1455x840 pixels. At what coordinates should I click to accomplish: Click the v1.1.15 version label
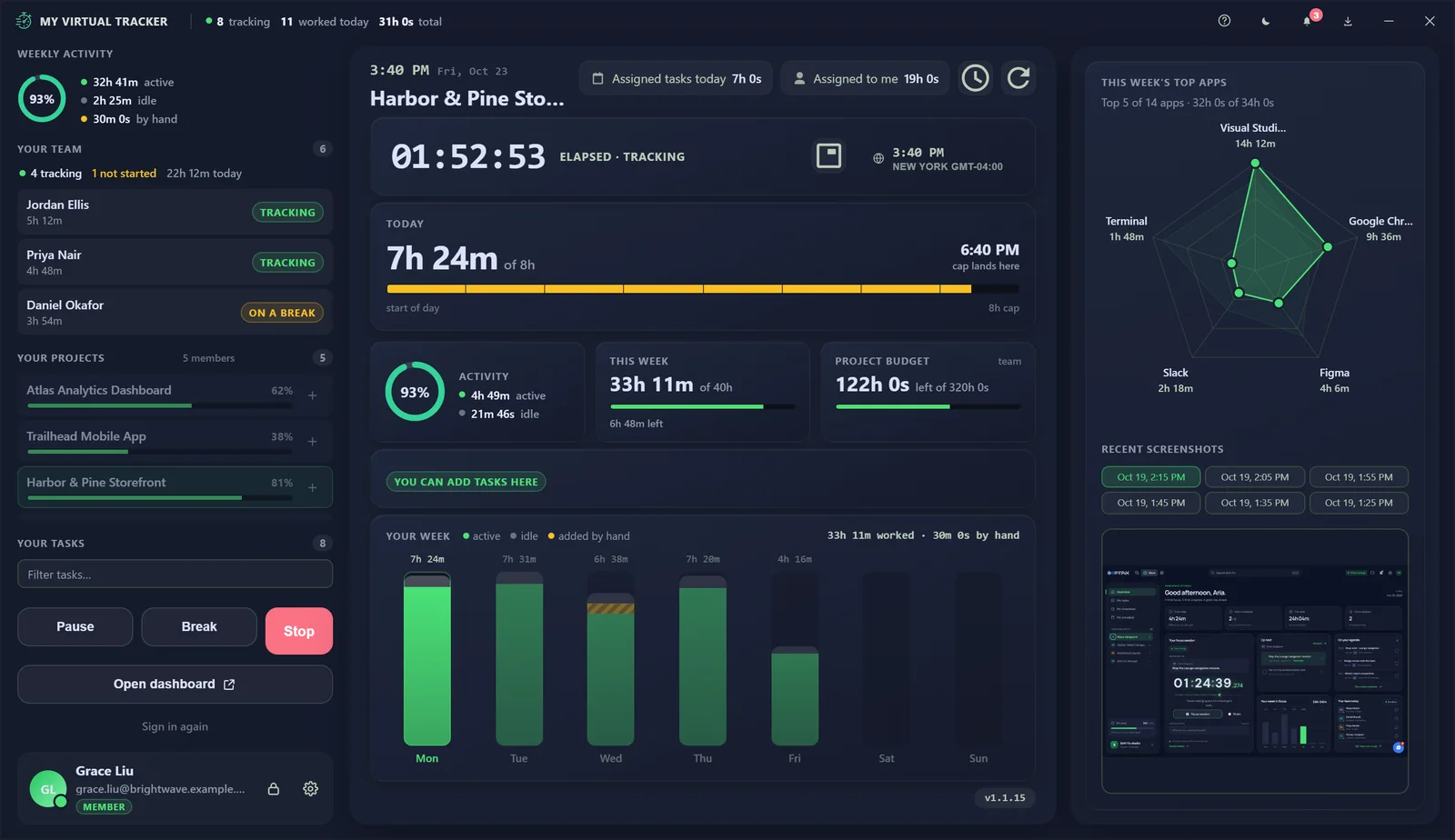(x=1004, y=798)
